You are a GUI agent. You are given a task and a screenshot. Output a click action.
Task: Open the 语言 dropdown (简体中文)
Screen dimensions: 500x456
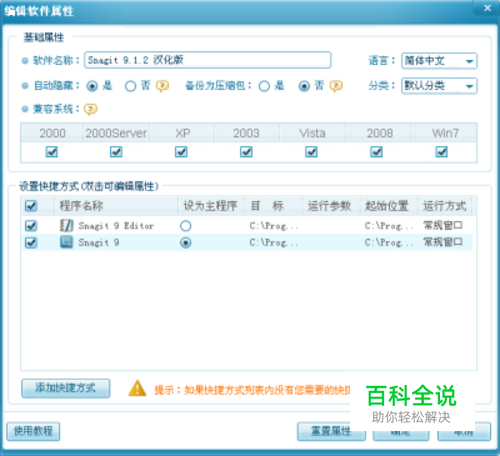coord(439,61)
